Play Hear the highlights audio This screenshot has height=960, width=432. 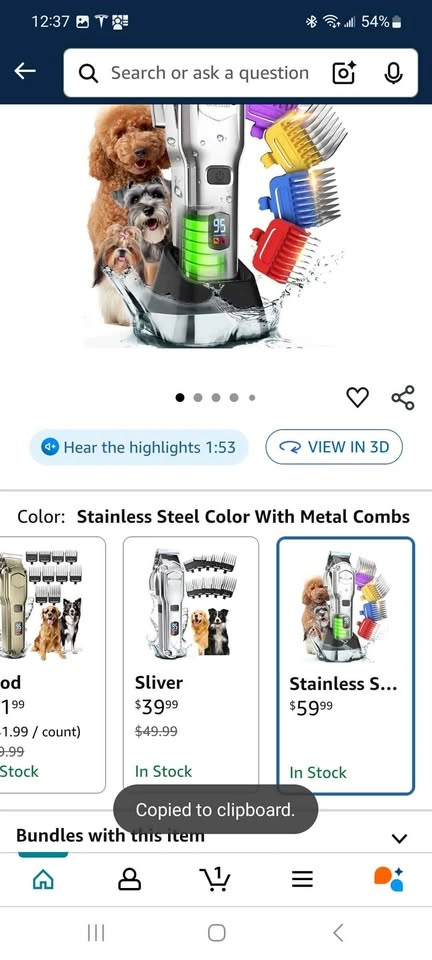[139, 447]
